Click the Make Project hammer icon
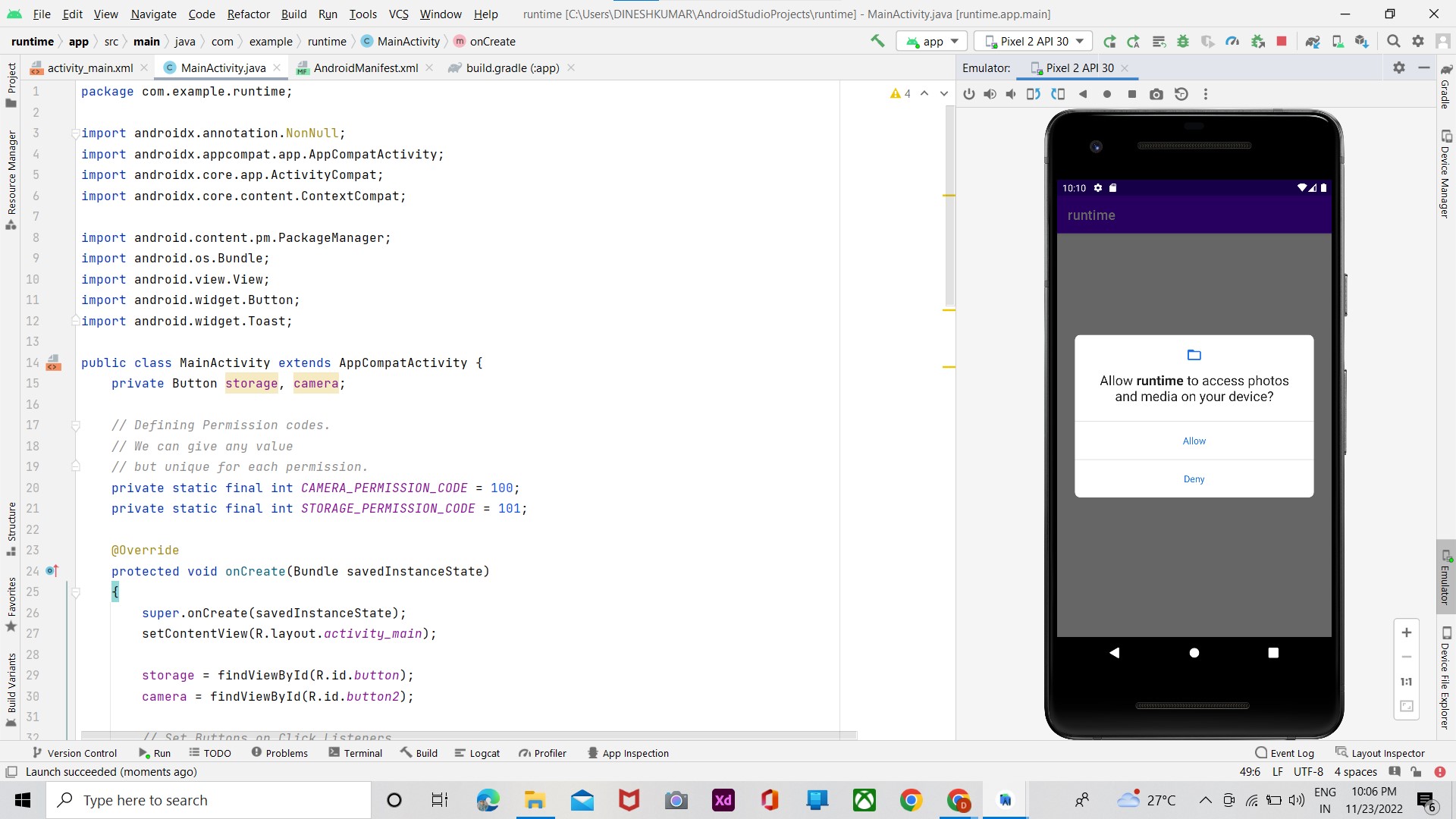 [x=877, y=41]
